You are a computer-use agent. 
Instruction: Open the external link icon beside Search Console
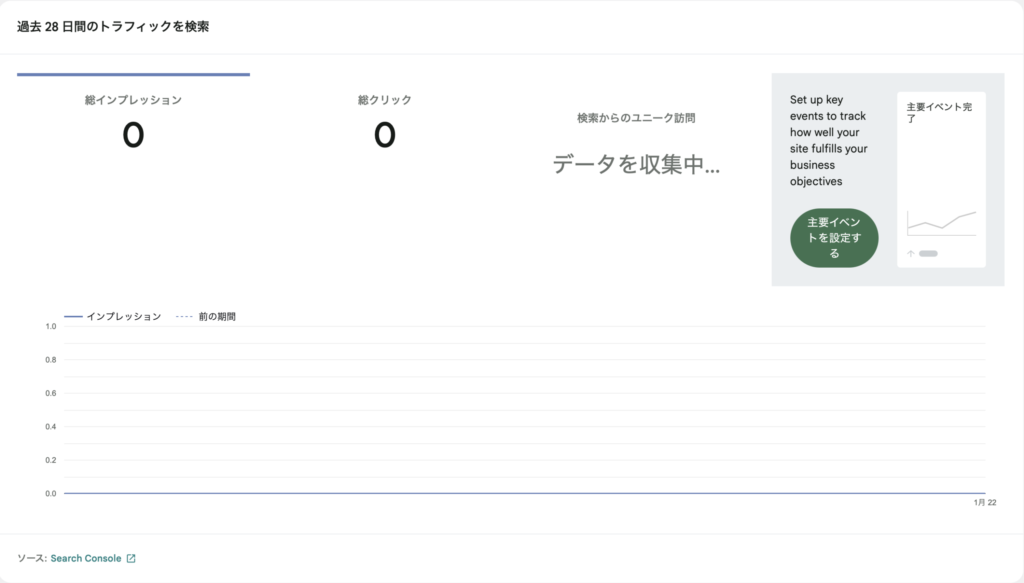pos(131,559)
